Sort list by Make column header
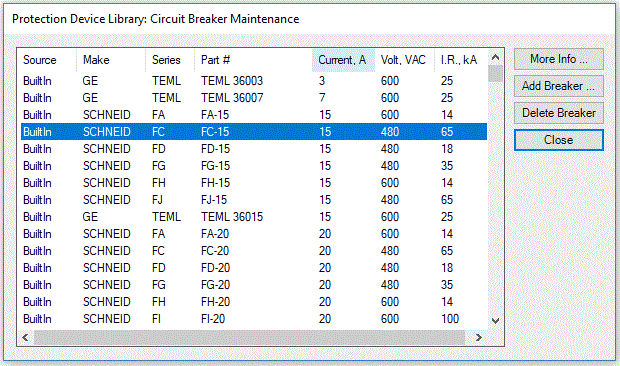 tap(111, 60)
